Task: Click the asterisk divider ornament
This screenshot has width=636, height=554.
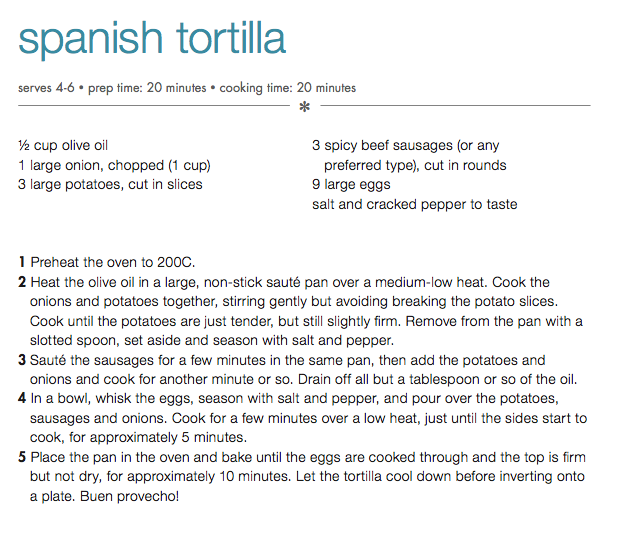Action: (x=304, y=107)
